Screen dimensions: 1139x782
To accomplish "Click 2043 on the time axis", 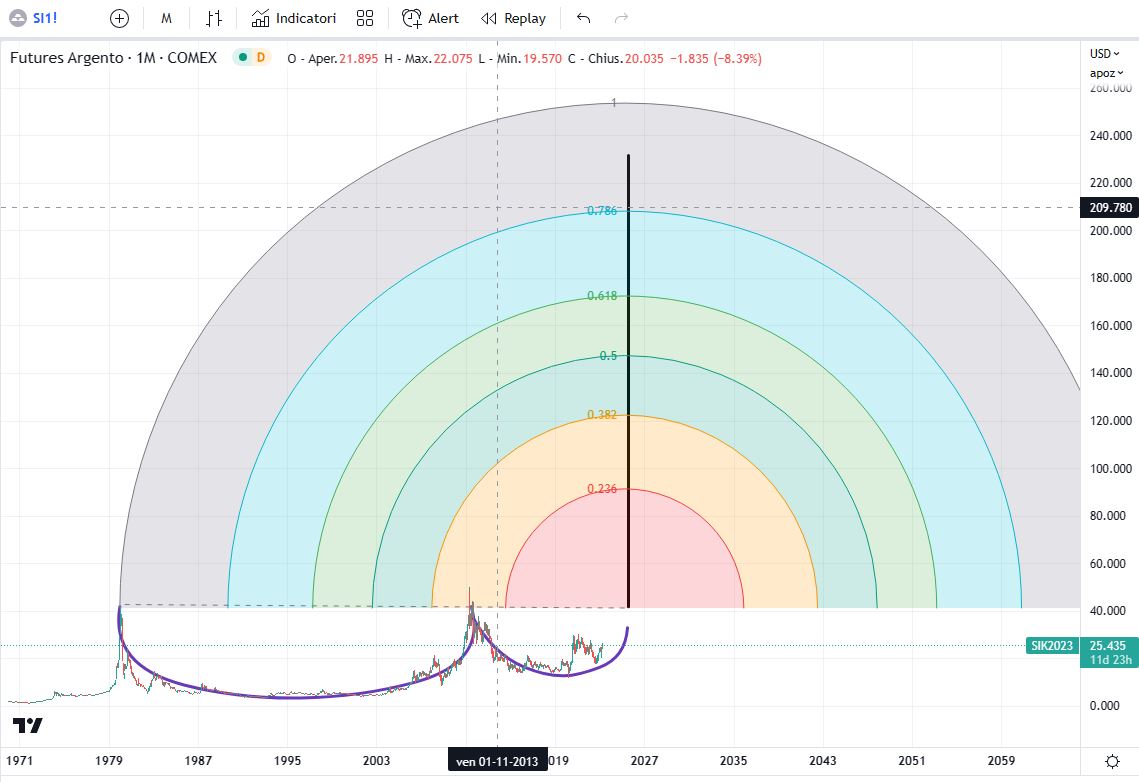I will tap(822, 760).
